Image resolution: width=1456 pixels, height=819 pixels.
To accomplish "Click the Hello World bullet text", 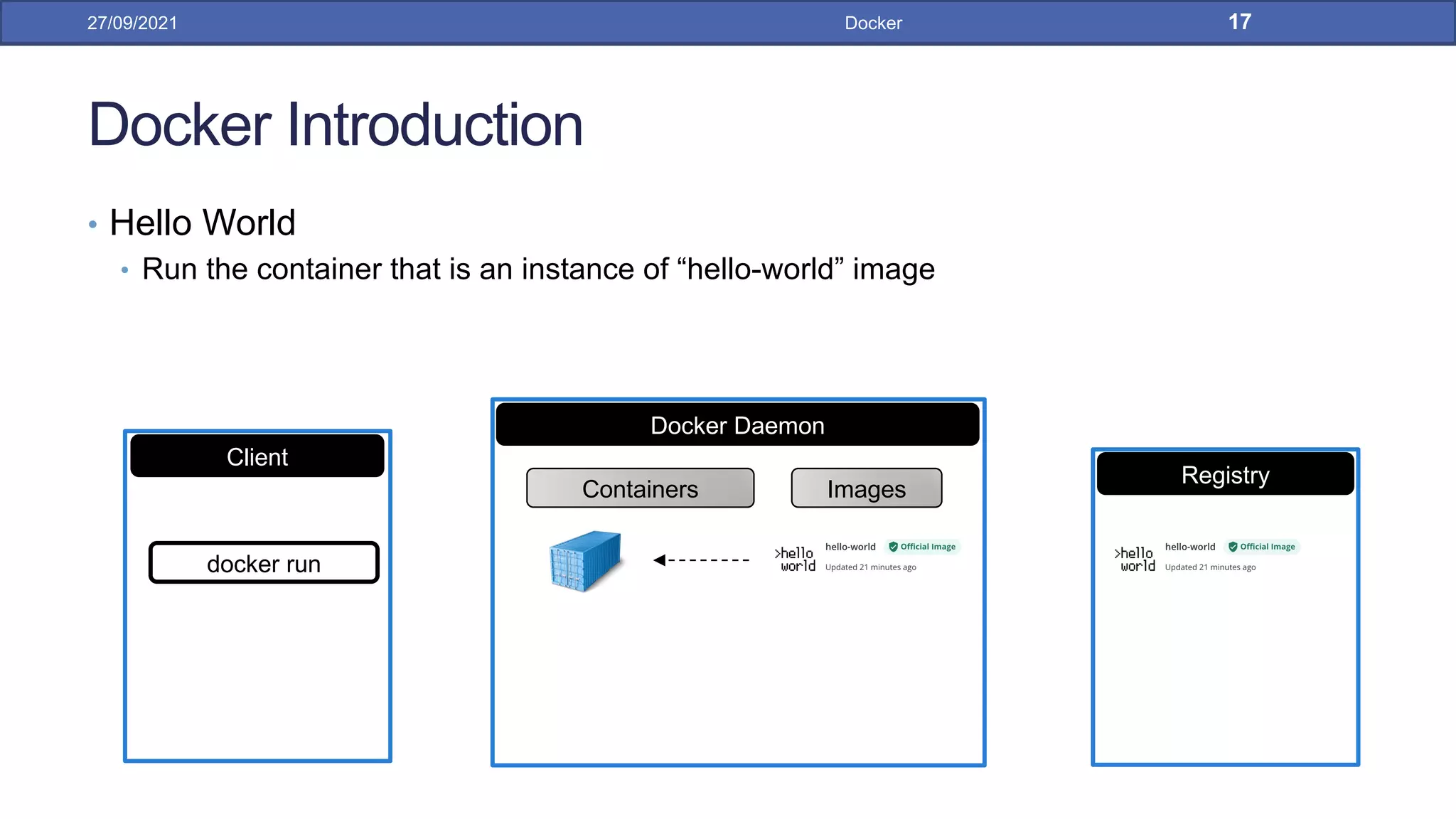I will [x=203, y=223].
